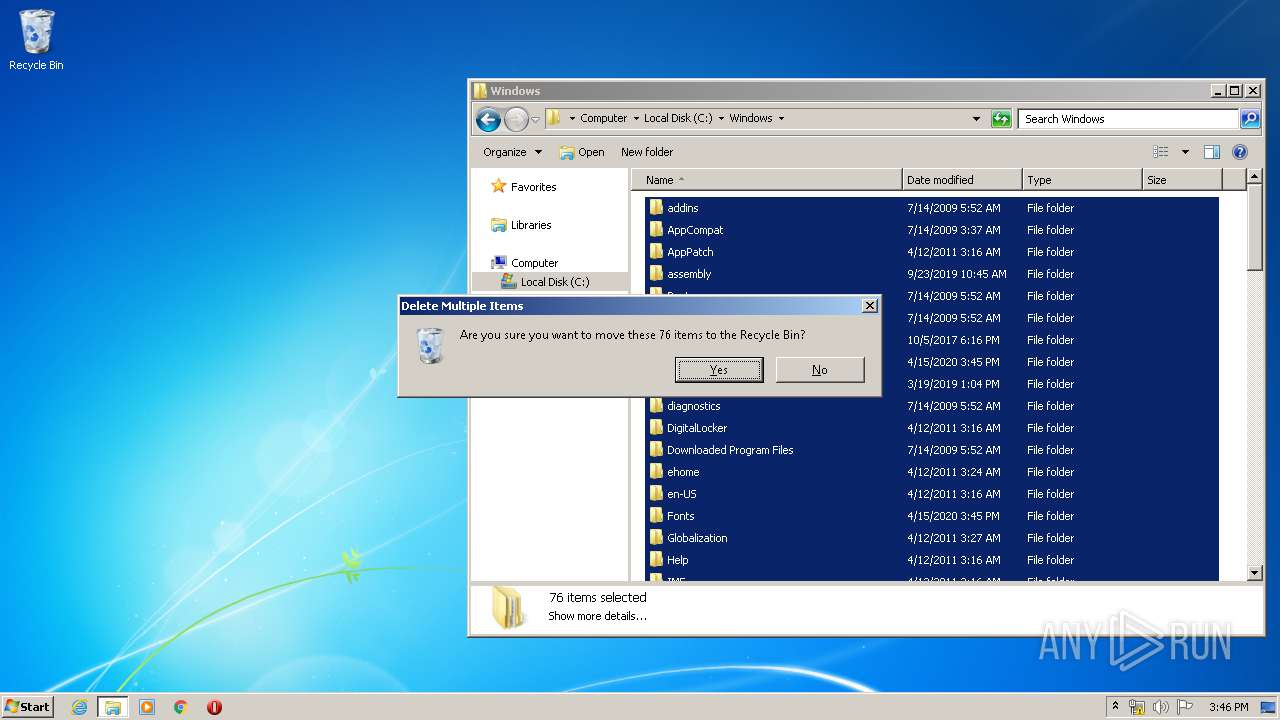This screenshot has width=1280, height=720.
Task: Select Favorites in the navigation pane
Action: 533,187
